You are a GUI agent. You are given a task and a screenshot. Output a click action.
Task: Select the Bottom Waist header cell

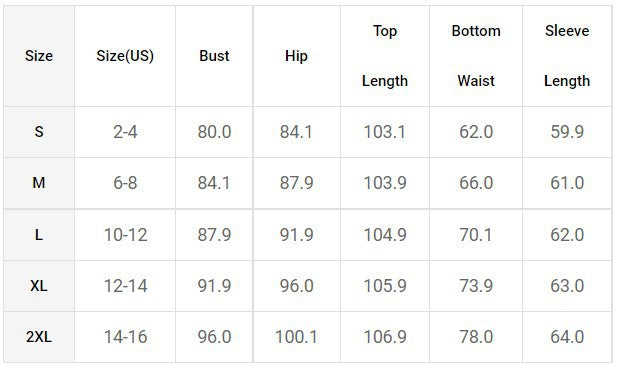coord(476,56)
